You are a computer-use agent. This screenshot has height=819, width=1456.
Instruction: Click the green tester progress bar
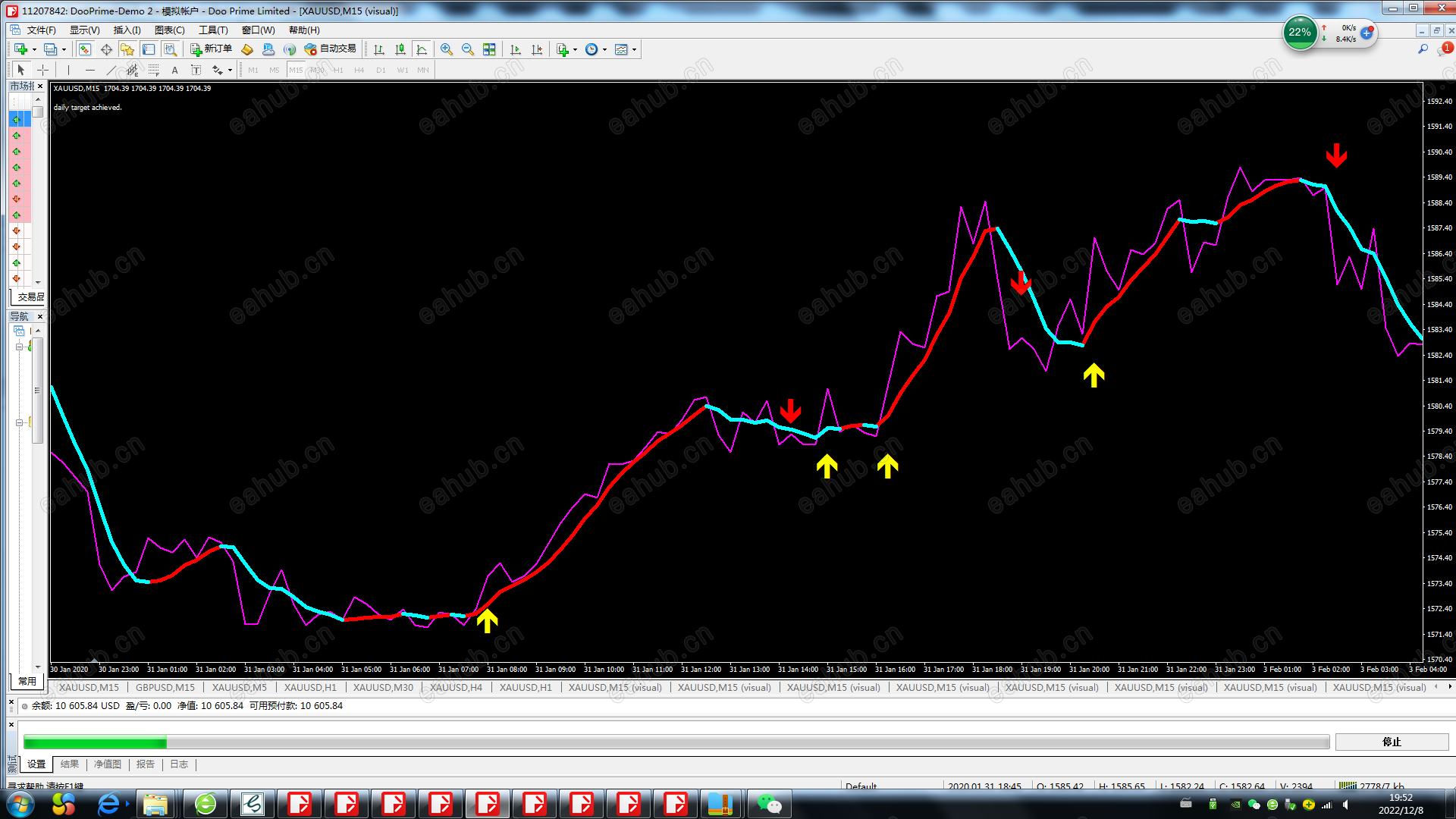tap(95, 742)
